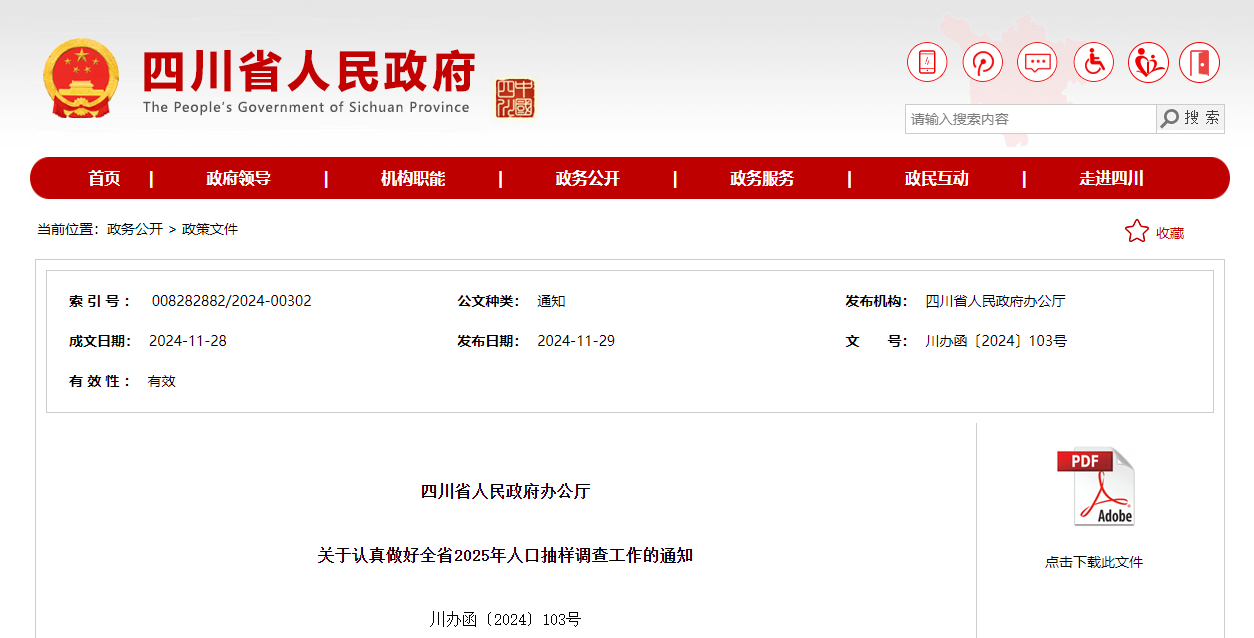Click the star icon beside 收藏

coord(1136,232)
